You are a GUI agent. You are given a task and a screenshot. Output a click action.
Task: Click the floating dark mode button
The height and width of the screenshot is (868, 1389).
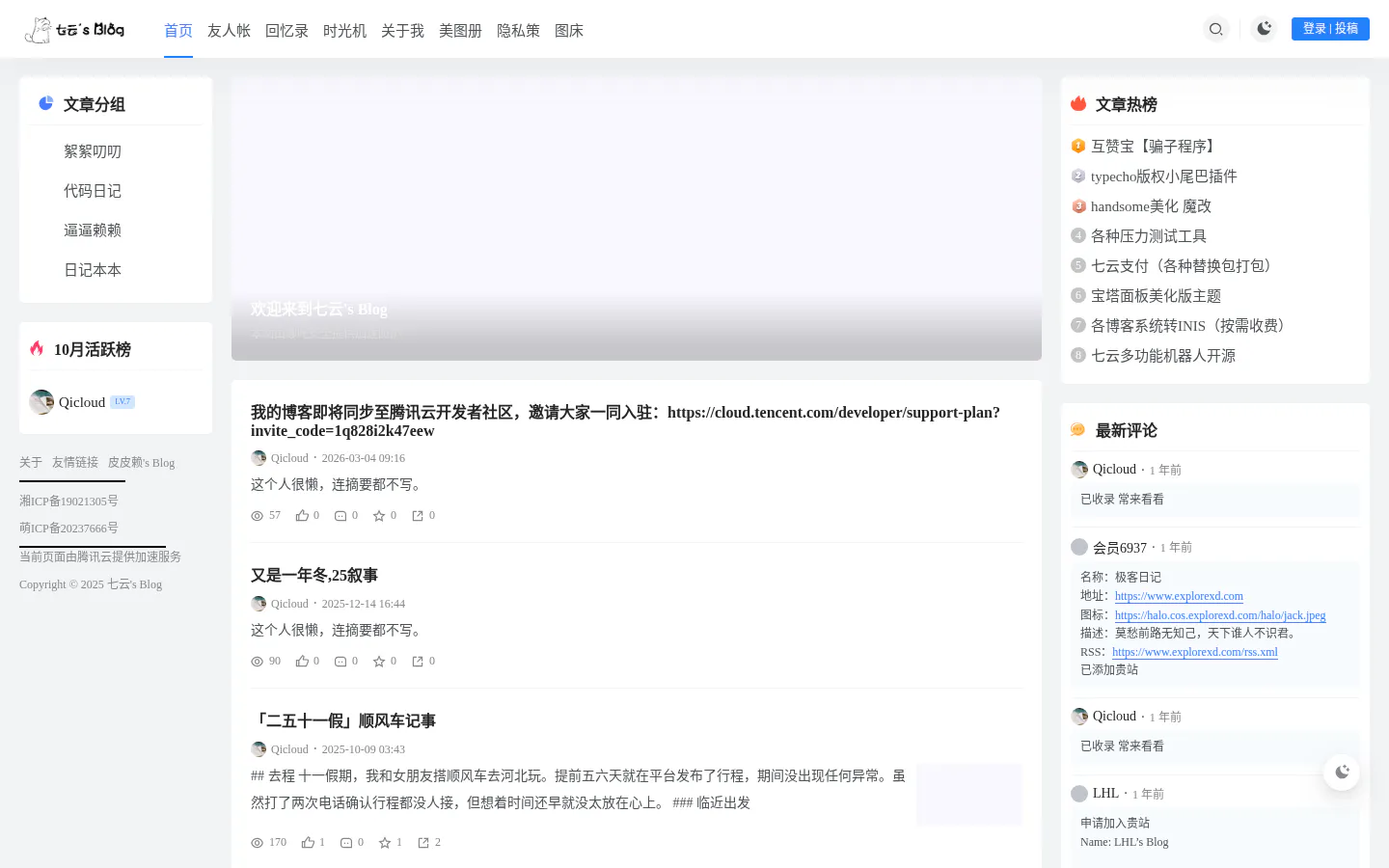tap(1342, 772)
